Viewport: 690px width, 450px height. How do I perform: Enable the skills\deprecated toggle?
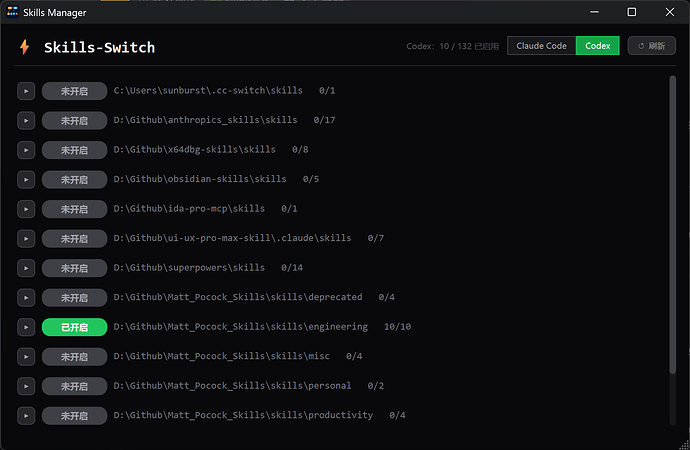[x=74, y=297]
